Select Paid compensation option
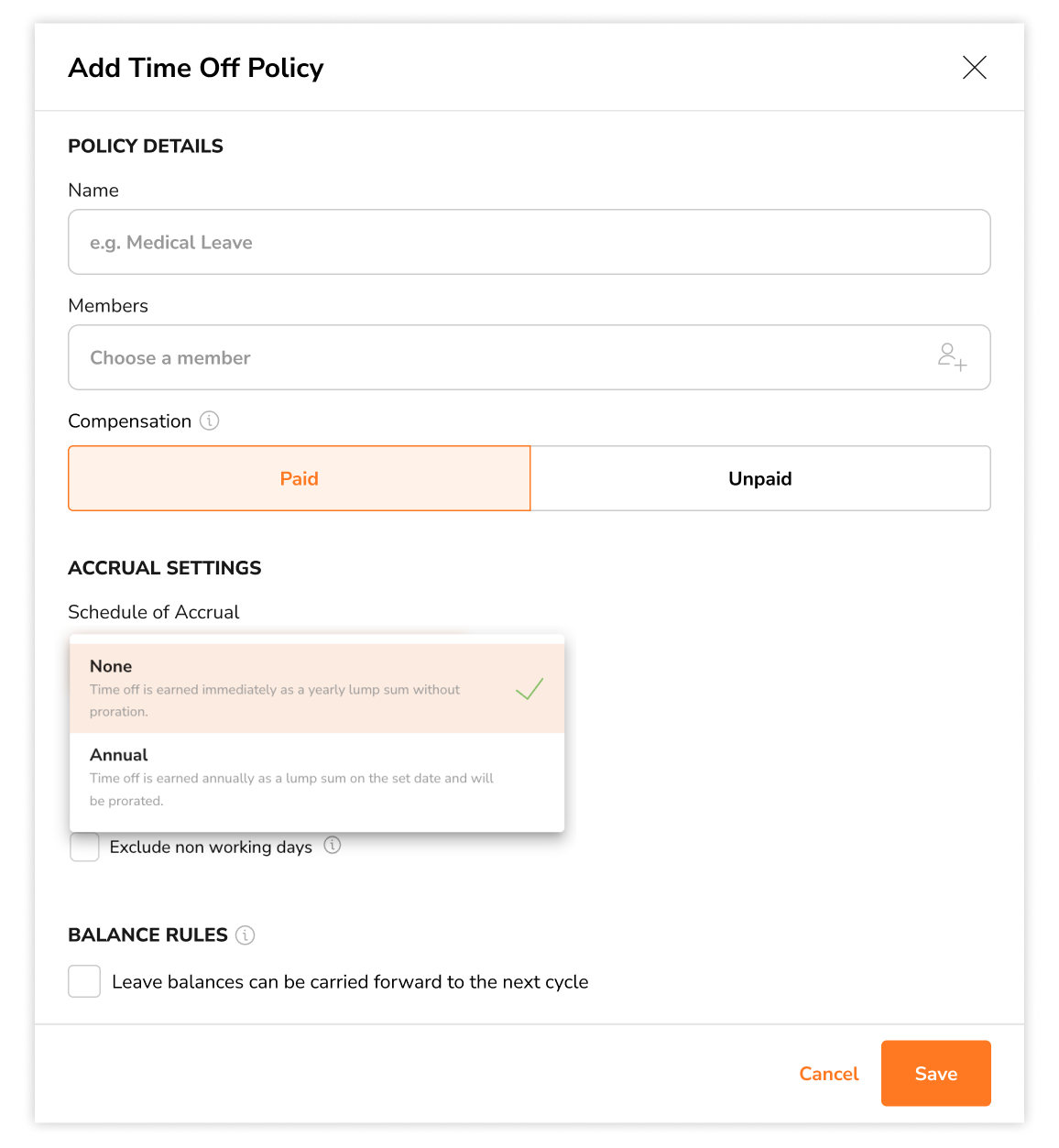This screenshot has height=1148, width=1059. tap(299, 478)
